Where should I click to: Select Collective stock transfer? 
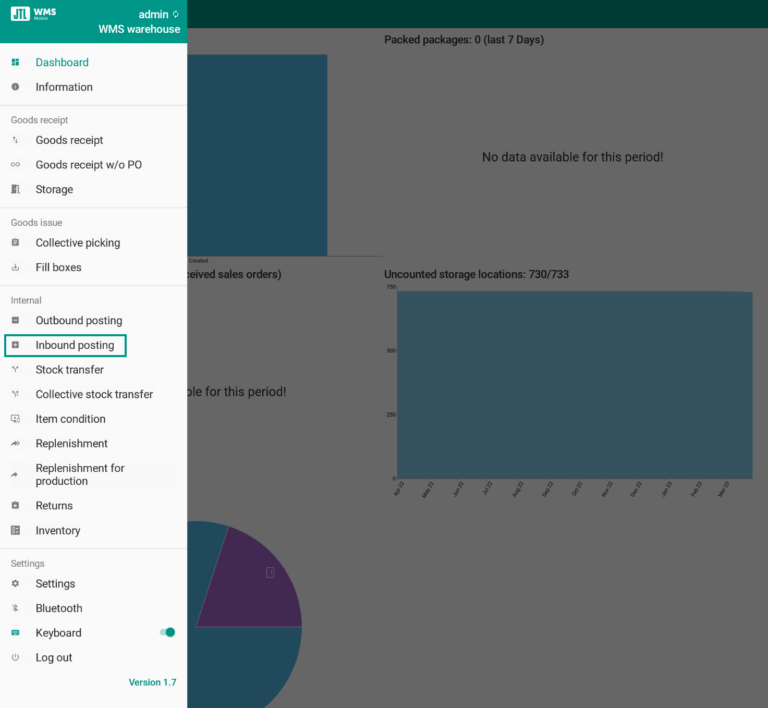click(94, 394)
